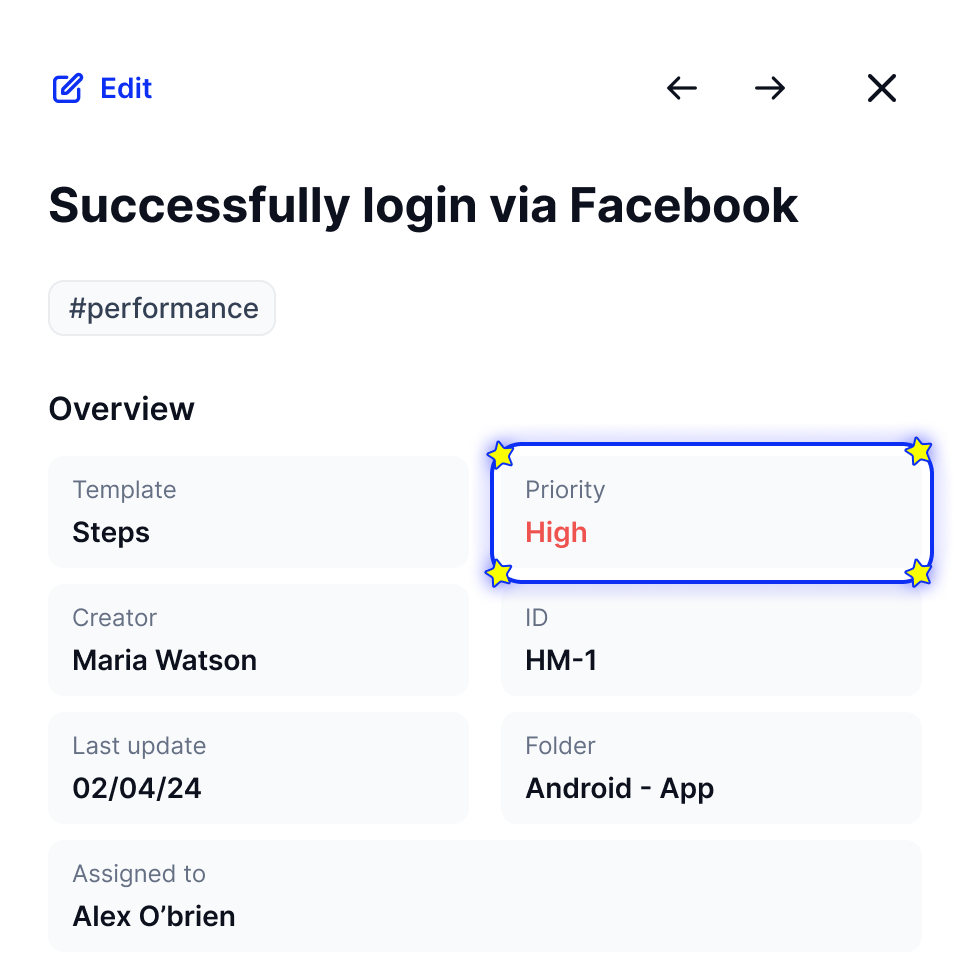
Task: Click the Steps template value
Action: tap(111, 533)
